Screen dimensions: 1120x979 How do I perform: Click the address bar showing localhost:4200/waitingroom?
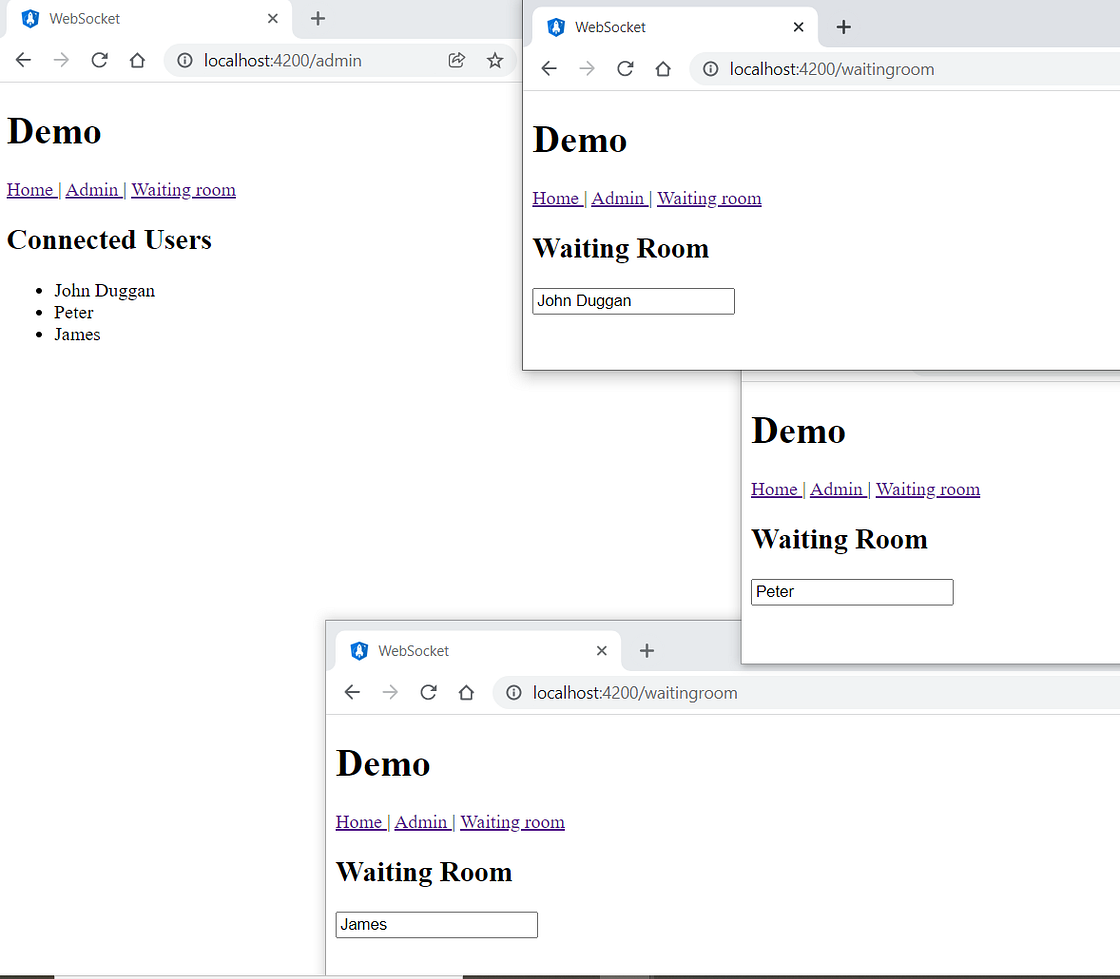point(851,69)
